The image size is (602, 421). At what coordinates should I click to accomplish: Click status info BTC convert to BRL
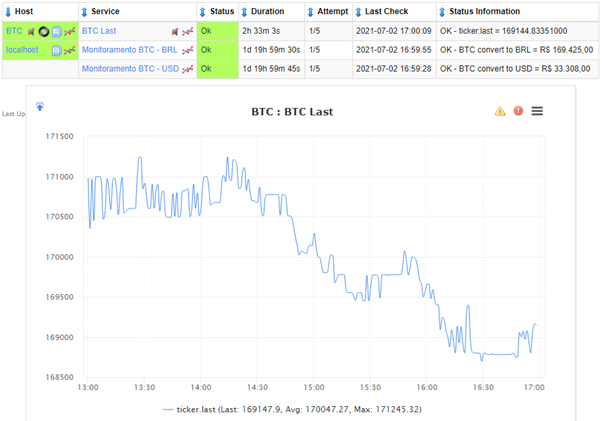[516, 50]
